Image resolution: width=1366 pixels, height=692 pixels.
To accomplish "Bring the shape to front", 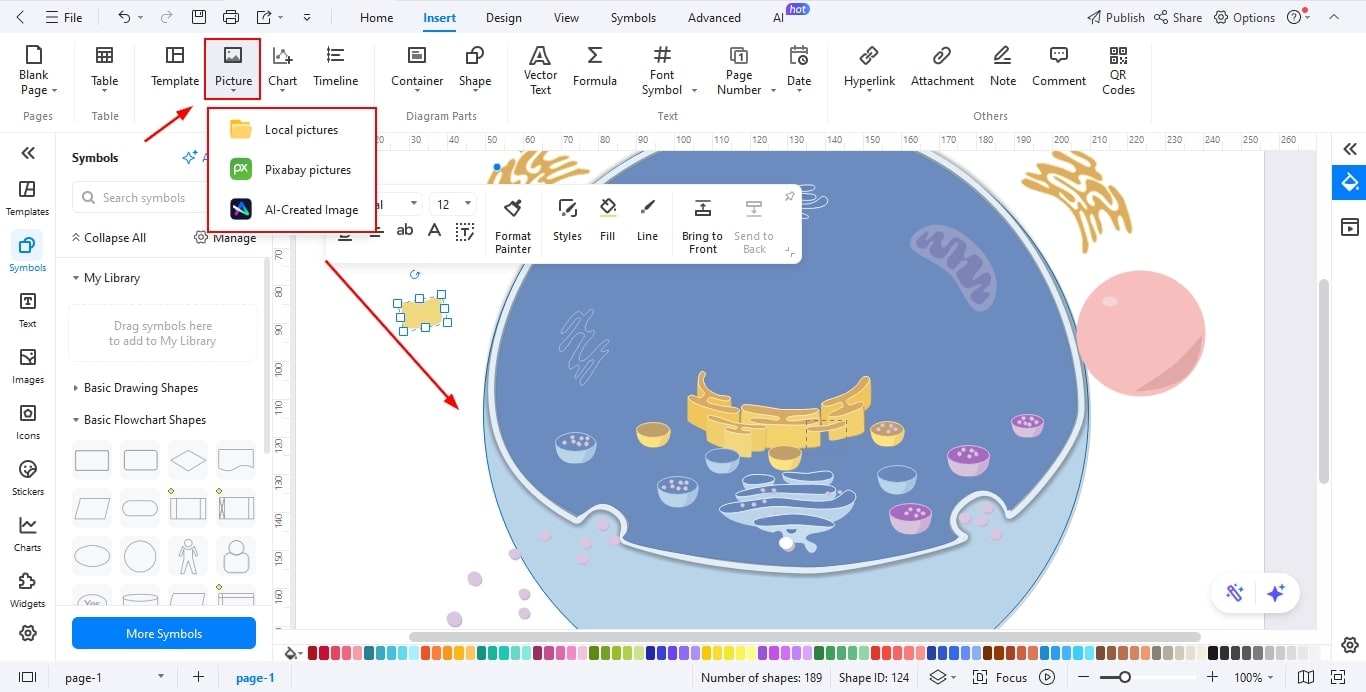I will 702,225.
